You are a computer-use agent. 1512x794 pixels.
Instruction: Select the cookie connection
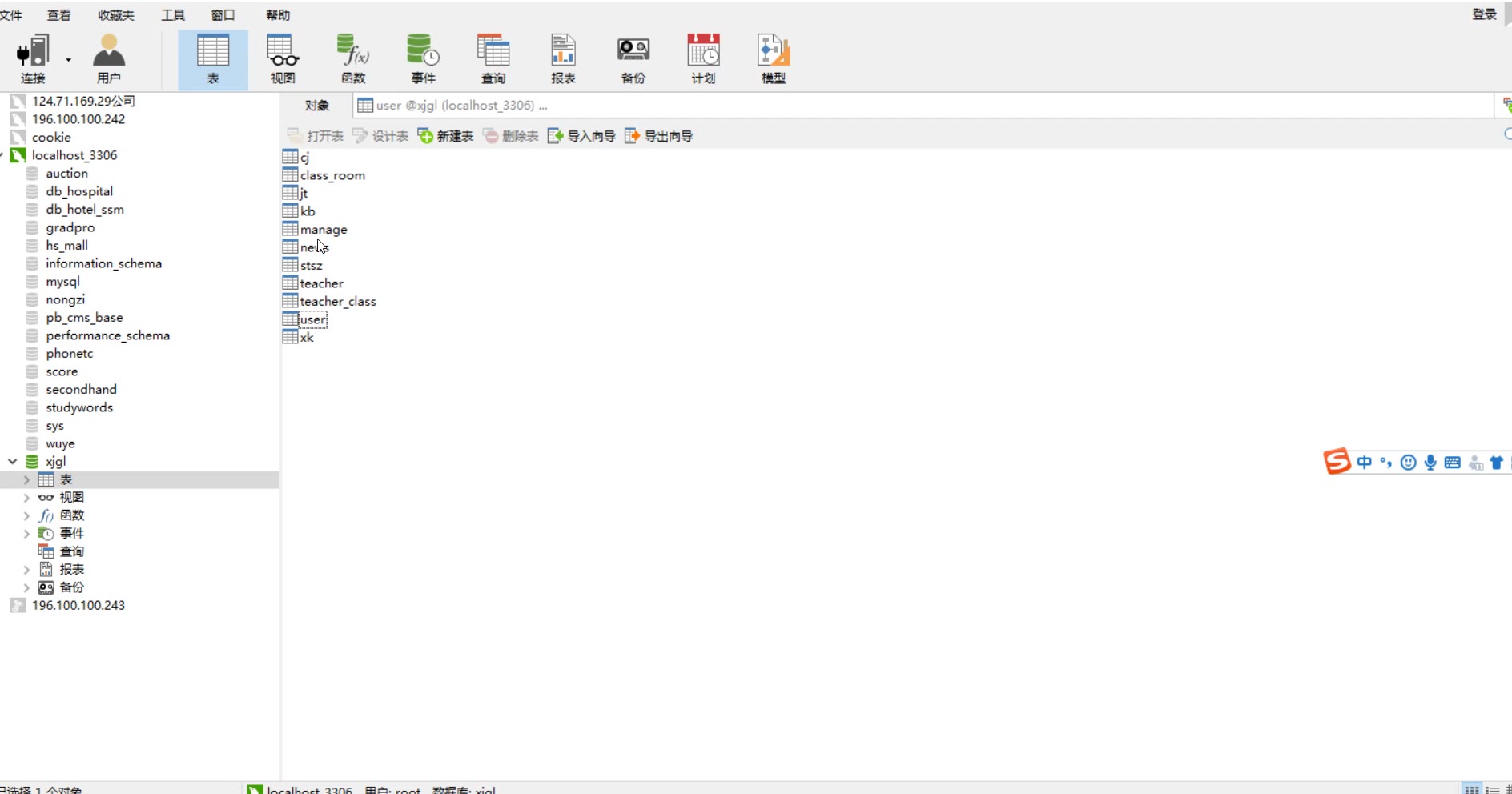[51, 137]
